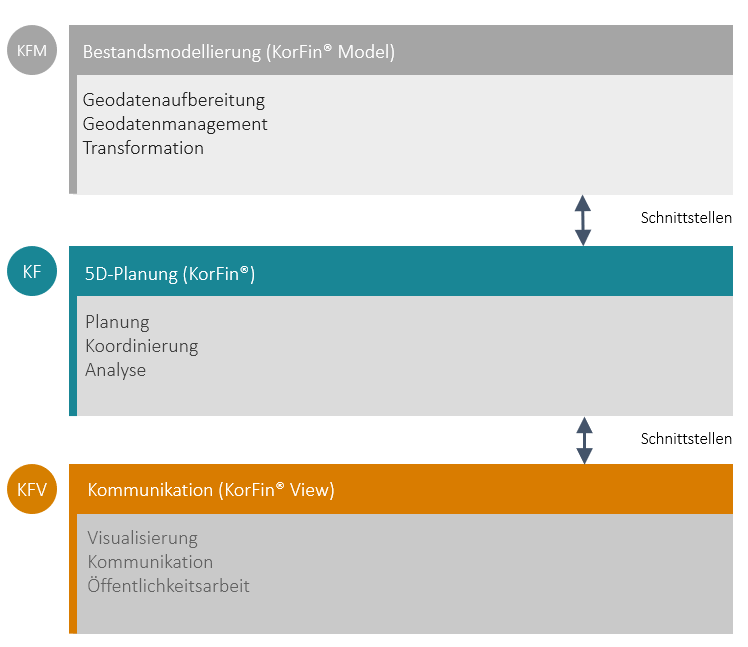Click the lower double-headed interface arrow
This screenshot has height=647, width=748.
pos(585,440)
